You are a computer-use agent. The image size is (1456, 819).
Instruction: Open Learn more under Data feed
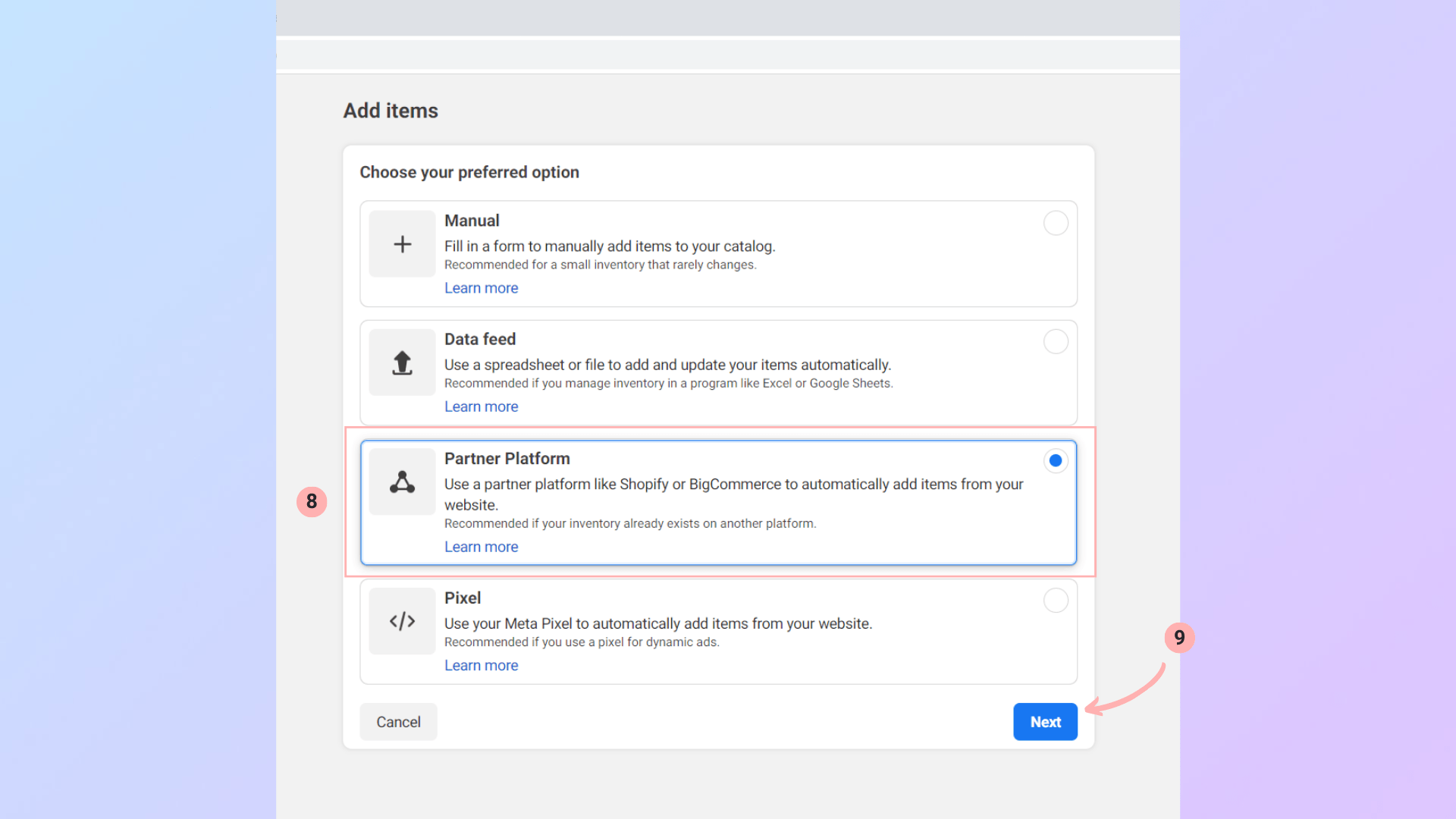coord(481,406)
